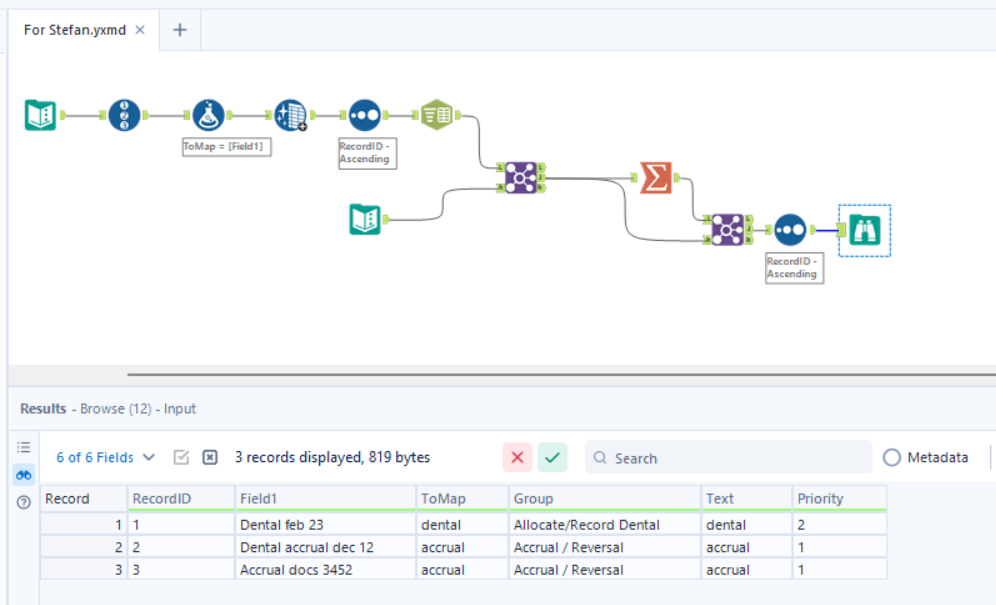Select cell 'Dental feb 23'

[325, 524]
